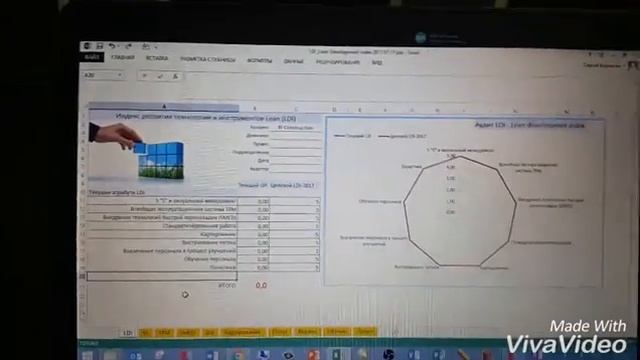This screenshot has height=360, width=640.
Task: Click the Redo arrow in Quick Access Toolbar
Action: pos(128,47)
